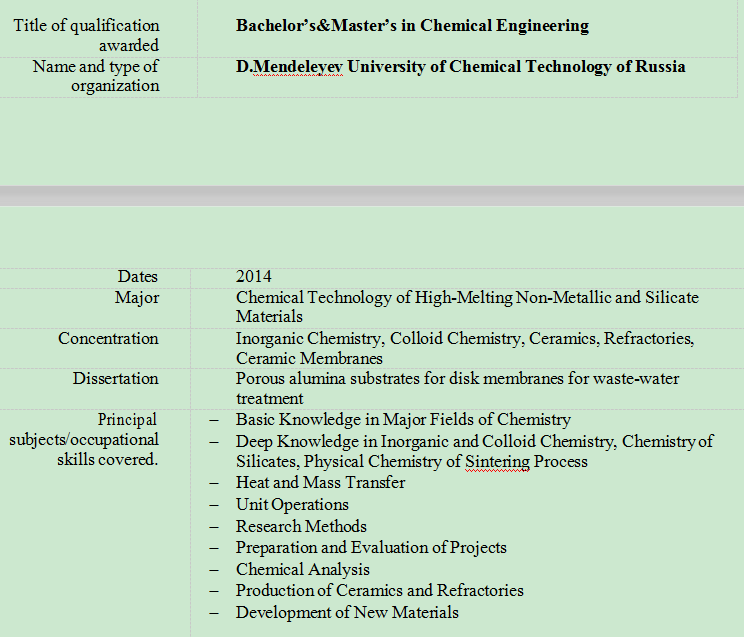Click the "Name and type of organization" label
Viewport: 744px width, 637px height.
[x=96, y=76]
